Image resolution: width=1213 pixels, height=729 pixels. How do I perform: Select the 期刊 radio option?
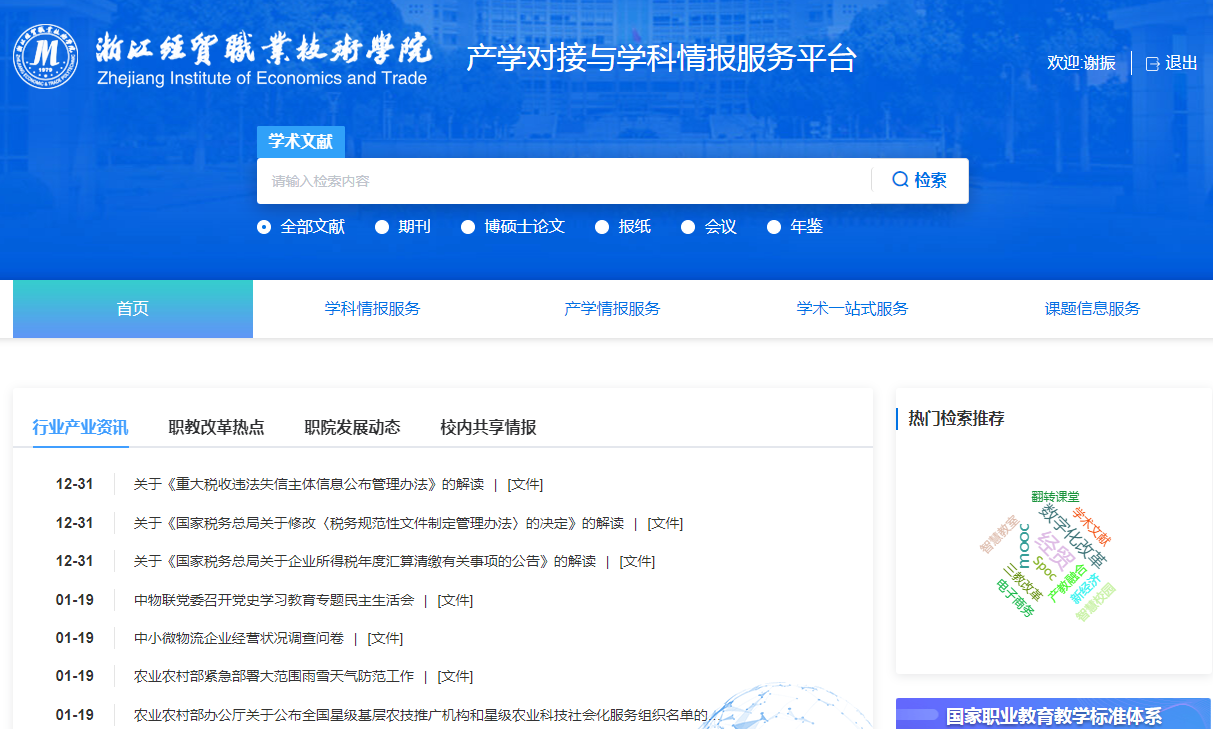click(382, 227)
